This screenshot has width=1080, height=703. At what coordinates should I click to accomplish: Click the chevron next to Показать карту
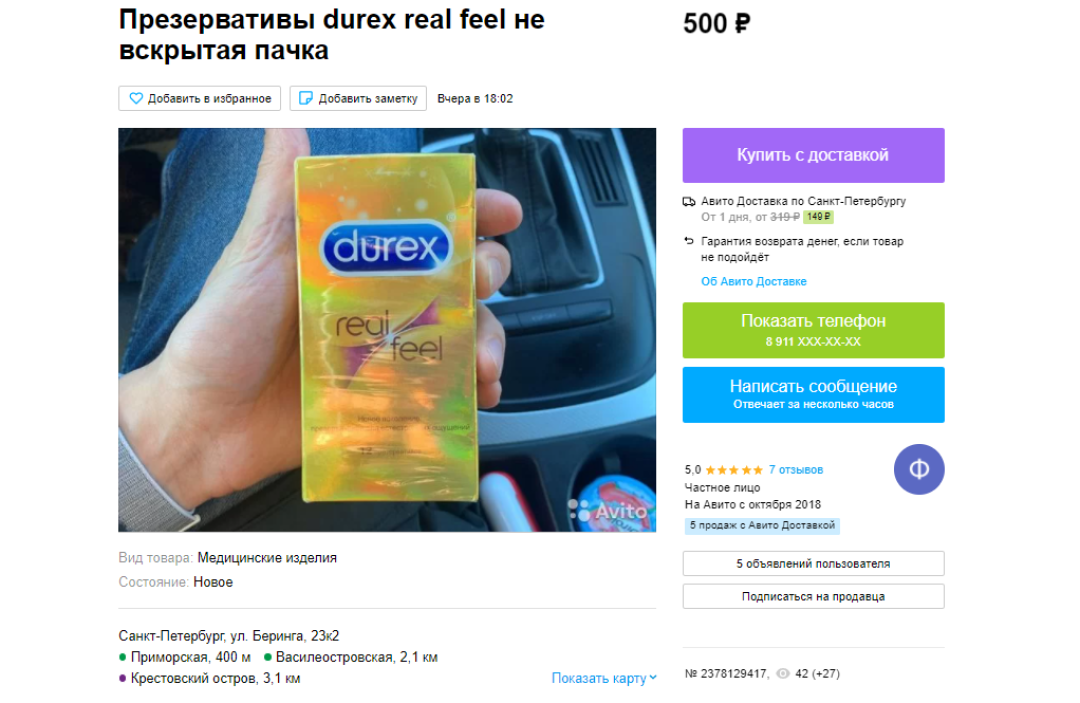click(653, 678)
